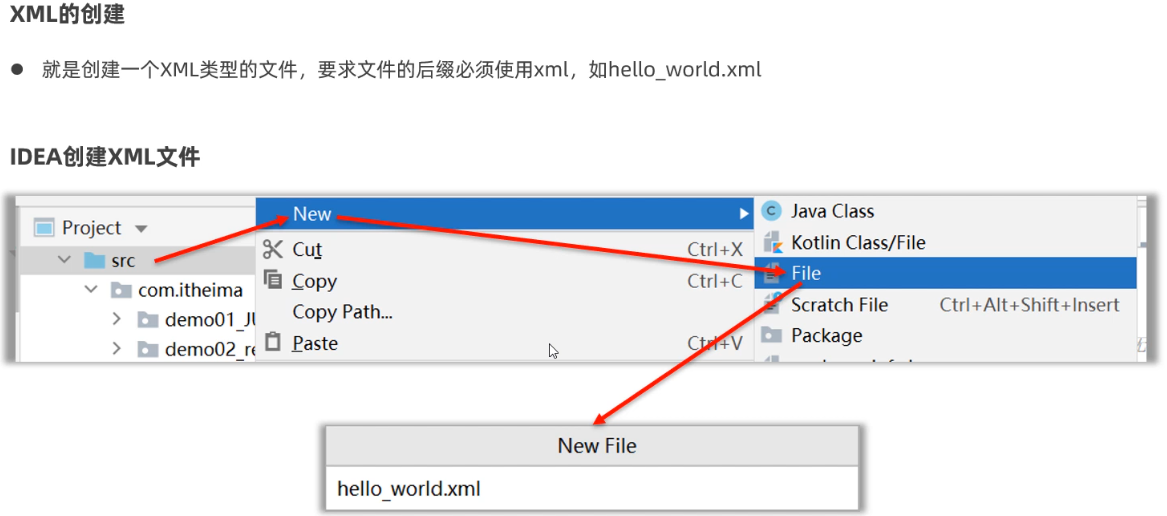Click the Java Class 'C' icon
This screenshot has width=1167, height=516.
(x=771, y=211)
